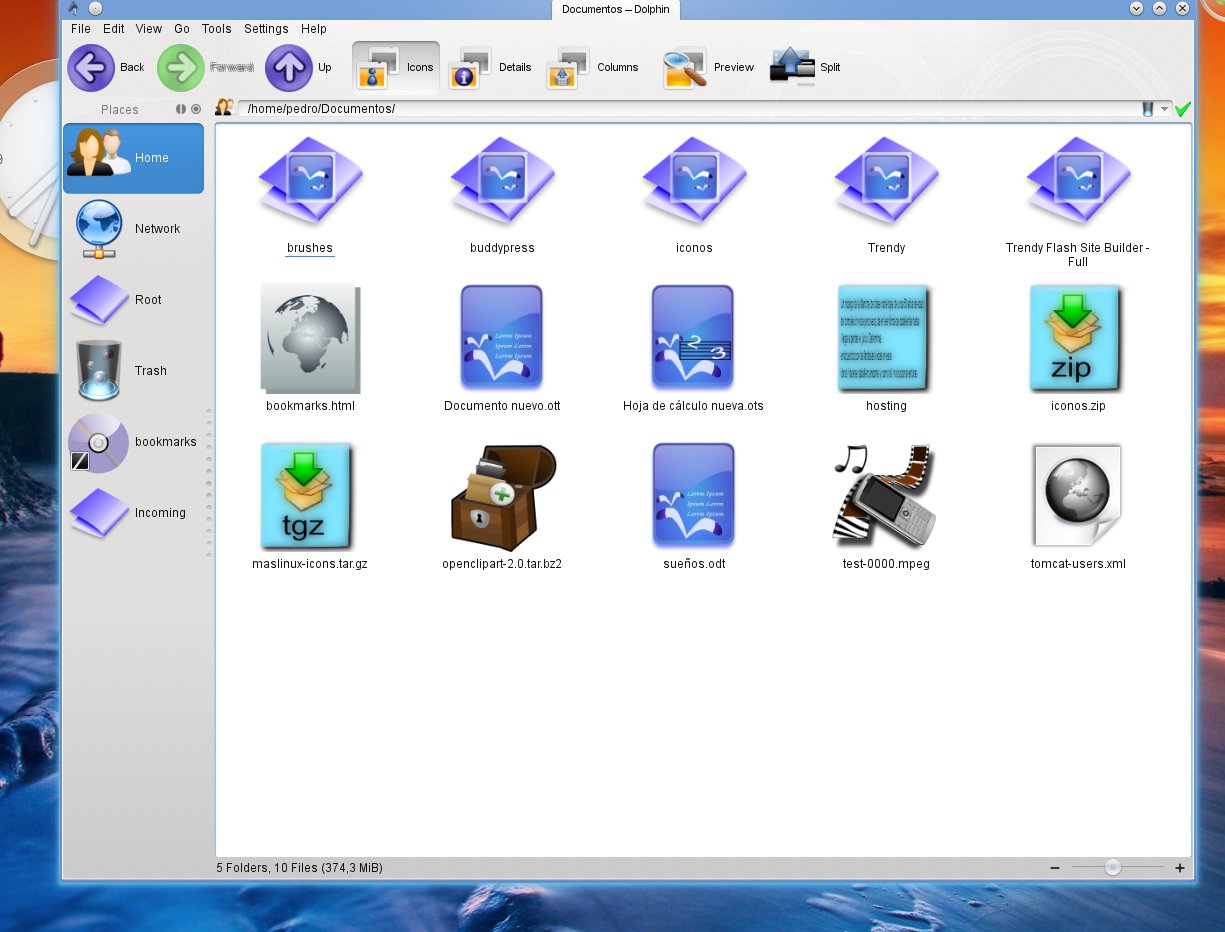Select Documento nuevo.ott file icon
This screenshot has width=1225, height=932.
pos(502,338)
